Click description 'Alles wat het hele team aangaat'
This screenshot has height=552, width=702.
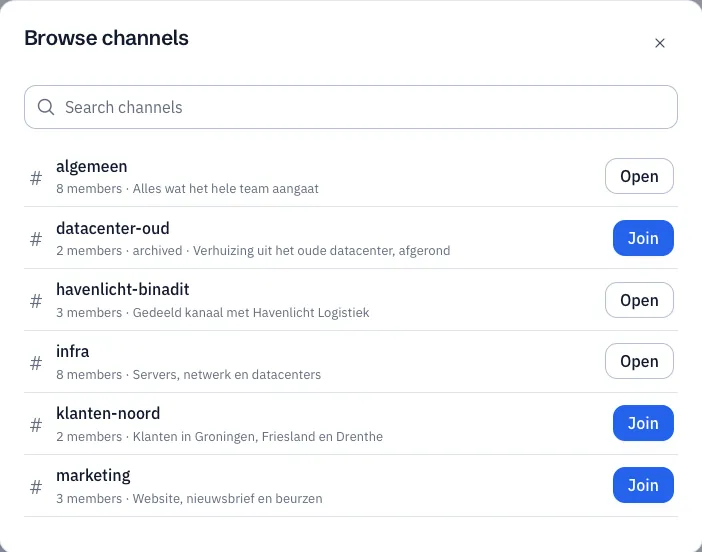226,188
